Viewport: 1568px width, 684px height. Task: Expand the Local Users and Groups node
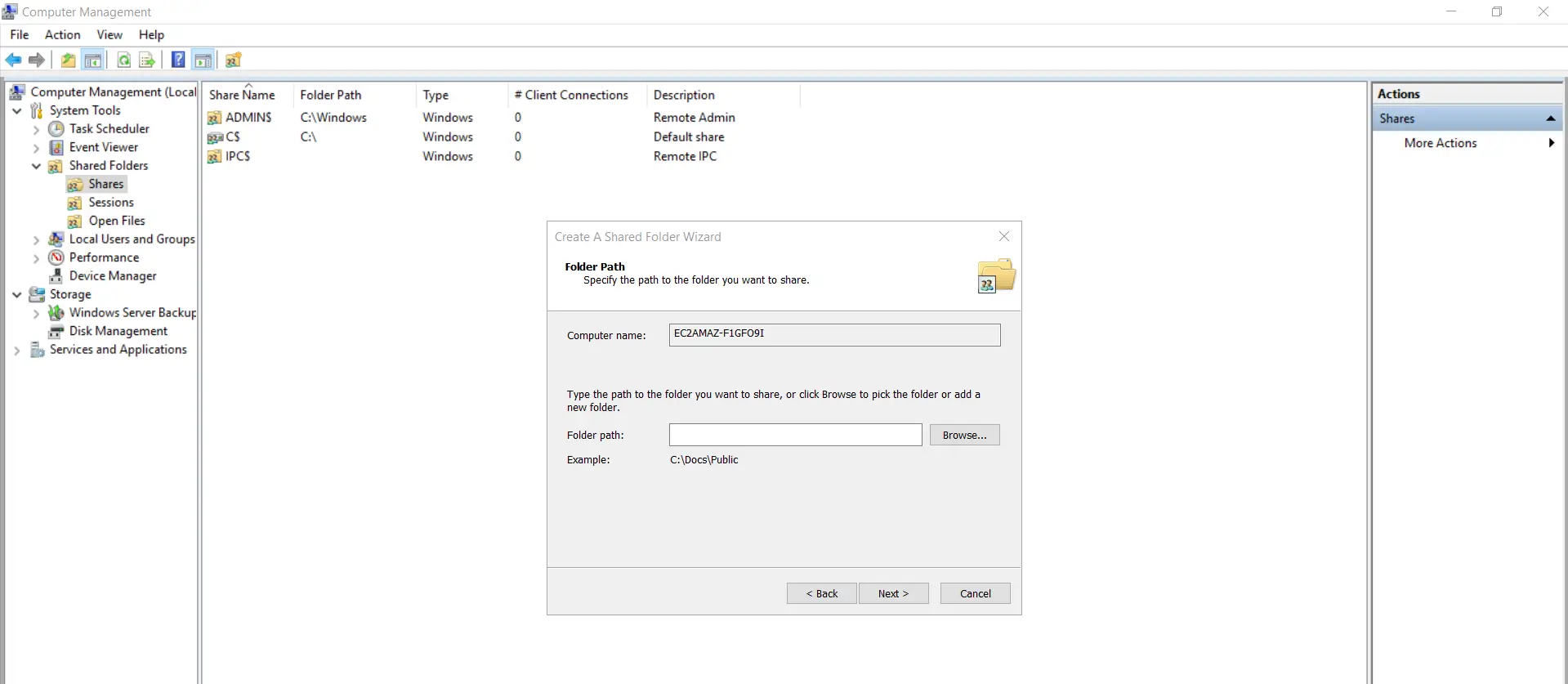[36, 240]
